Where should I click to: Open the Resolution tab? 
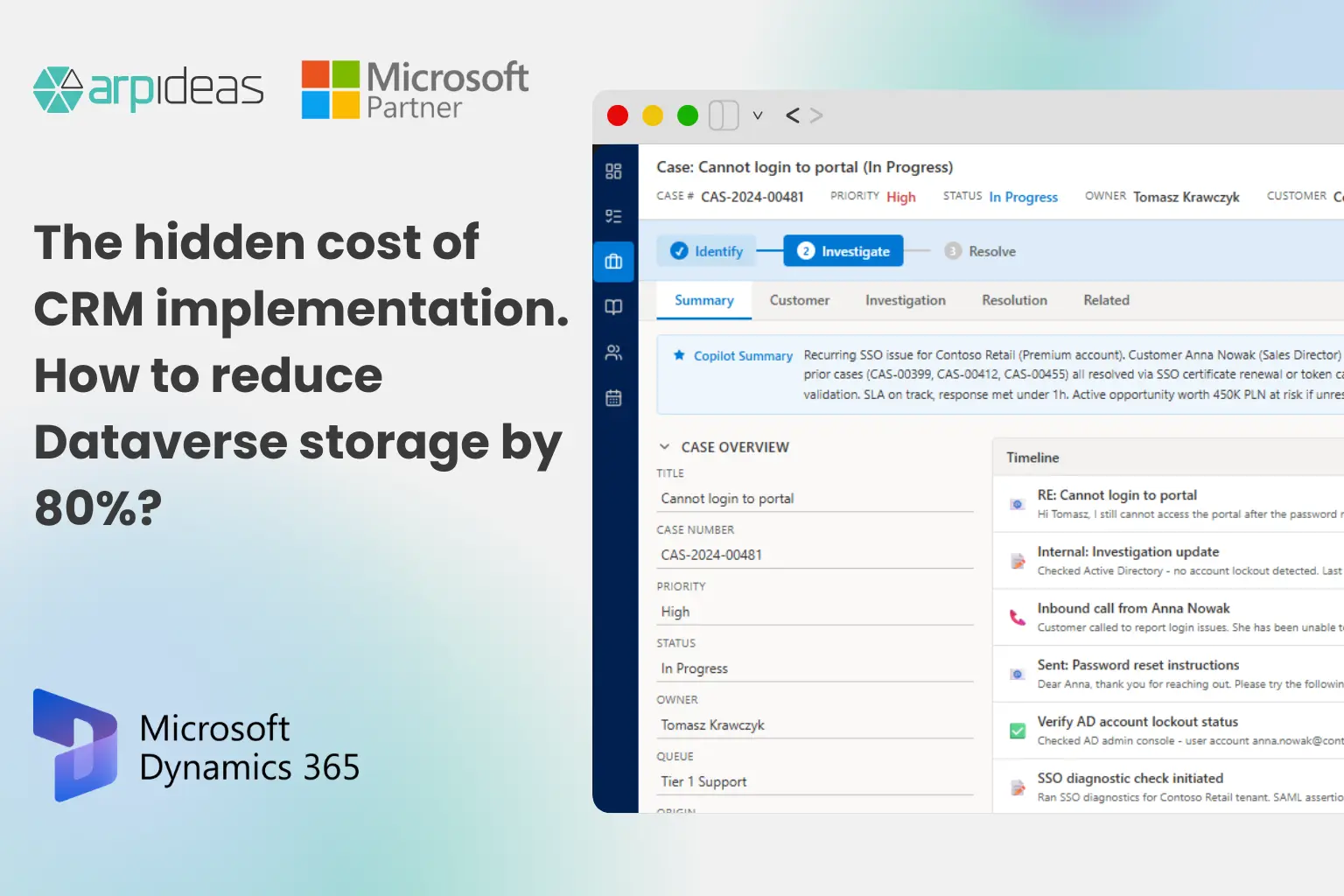[x=1014, y=300]
